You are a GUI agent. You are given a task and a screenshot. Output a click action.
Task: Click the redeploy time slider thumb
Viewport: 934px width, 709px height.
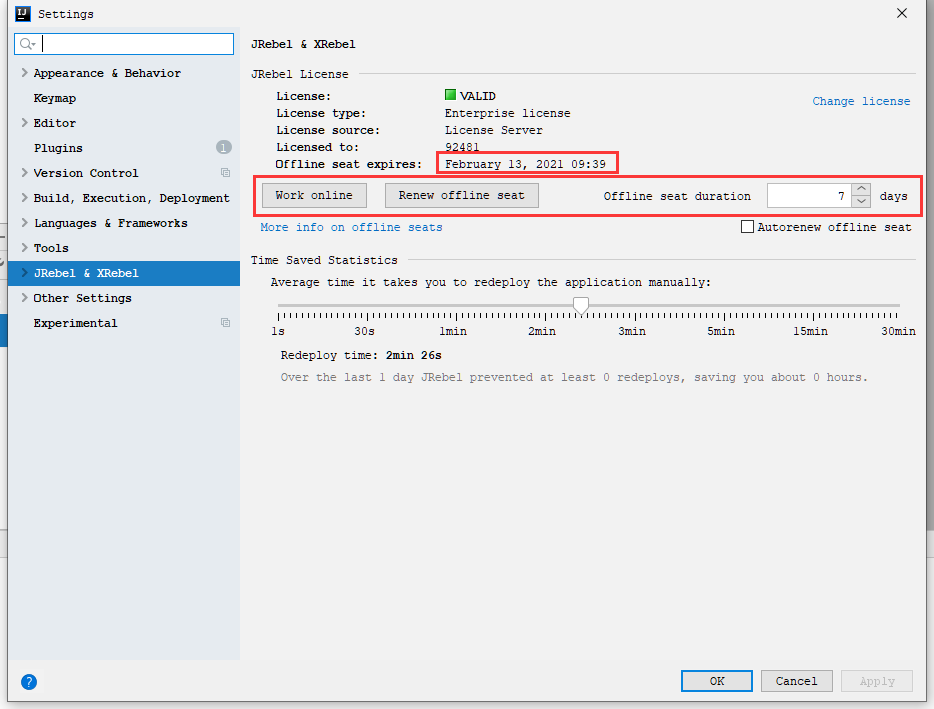(x=581, y=306)
